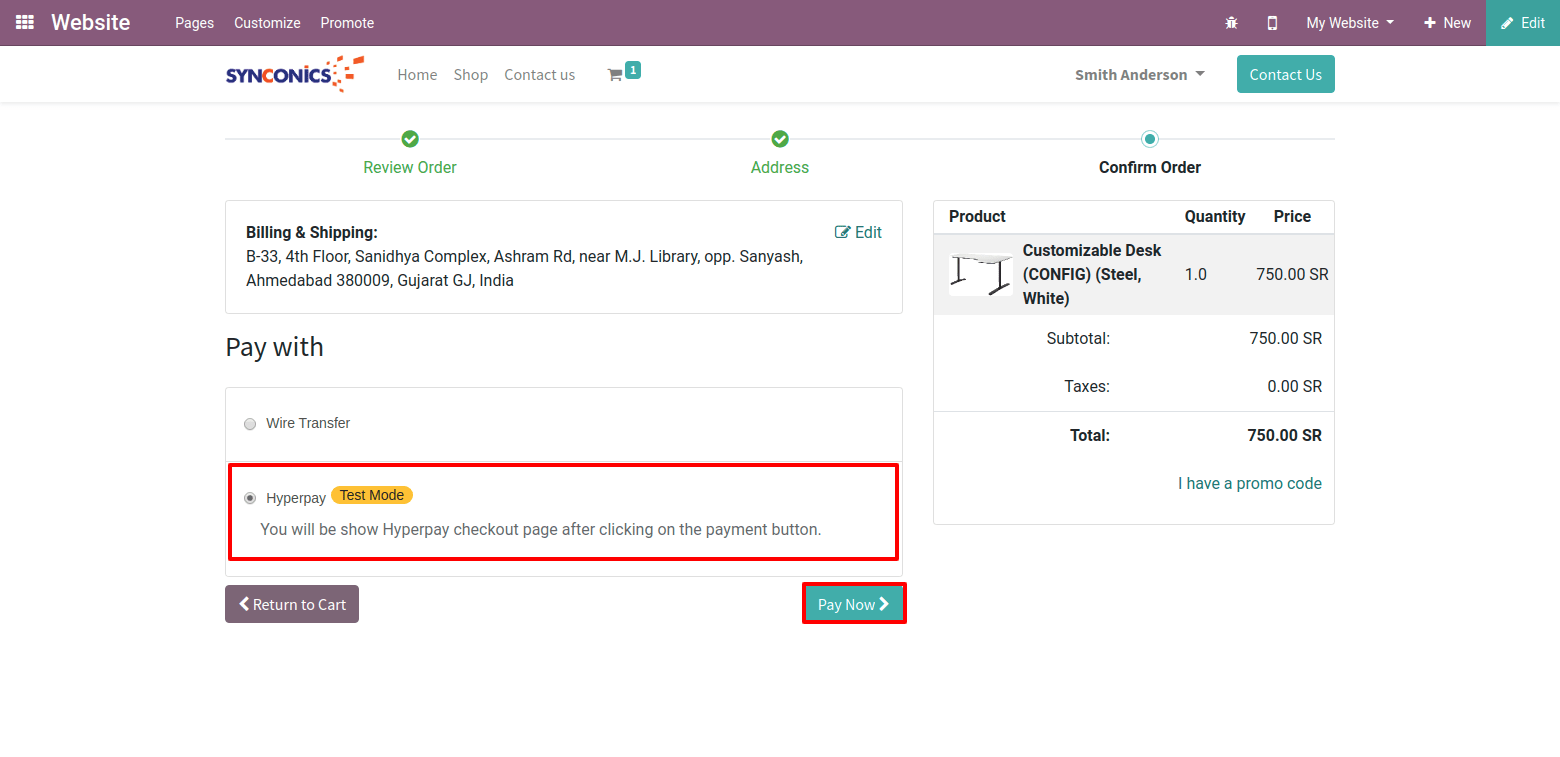Click the Review Order green checkmark
The width and height of the screenshot is (1560, 757).
click(x=410, y=139)
